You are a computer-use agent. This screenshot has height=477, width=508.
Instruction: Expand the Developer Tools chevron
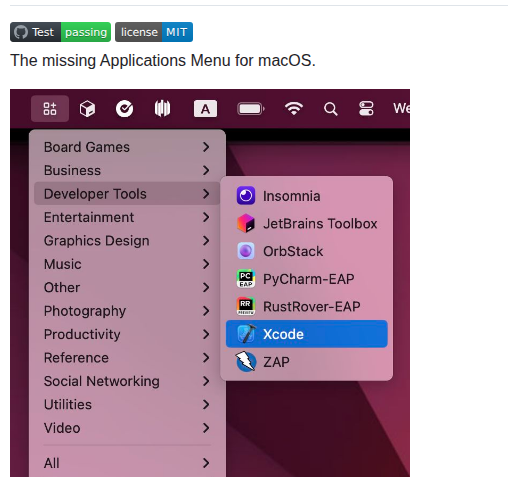pos(206,194)
